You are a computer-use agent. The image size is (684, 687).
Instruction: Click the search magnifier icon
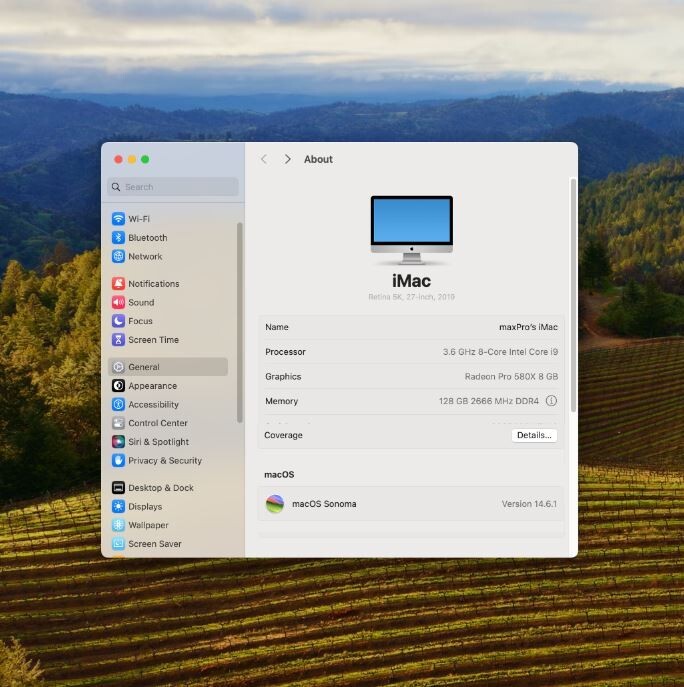(116, 187)
